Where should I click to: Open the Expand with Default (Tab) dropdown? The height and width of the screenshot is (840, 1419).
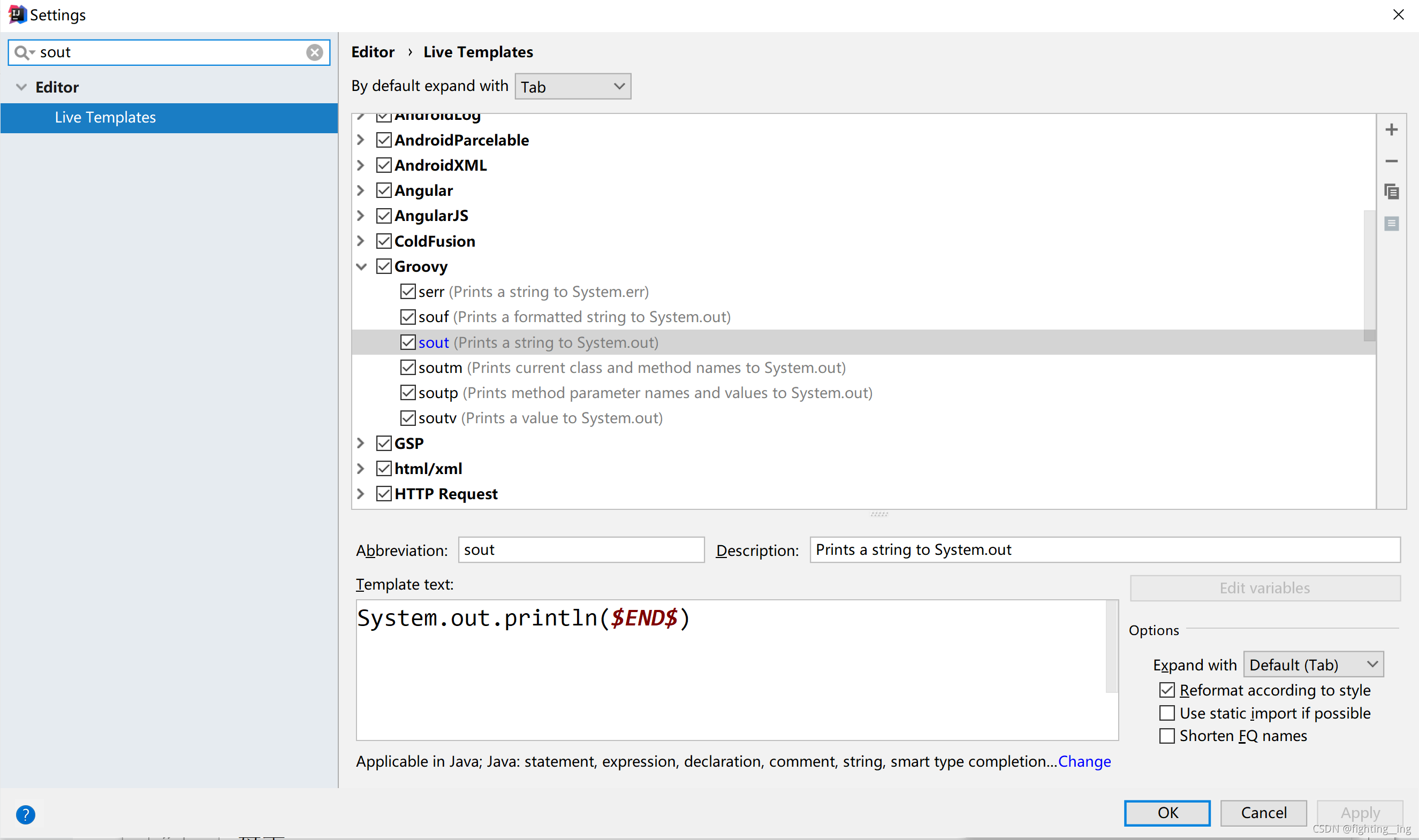coord(1312,665)
